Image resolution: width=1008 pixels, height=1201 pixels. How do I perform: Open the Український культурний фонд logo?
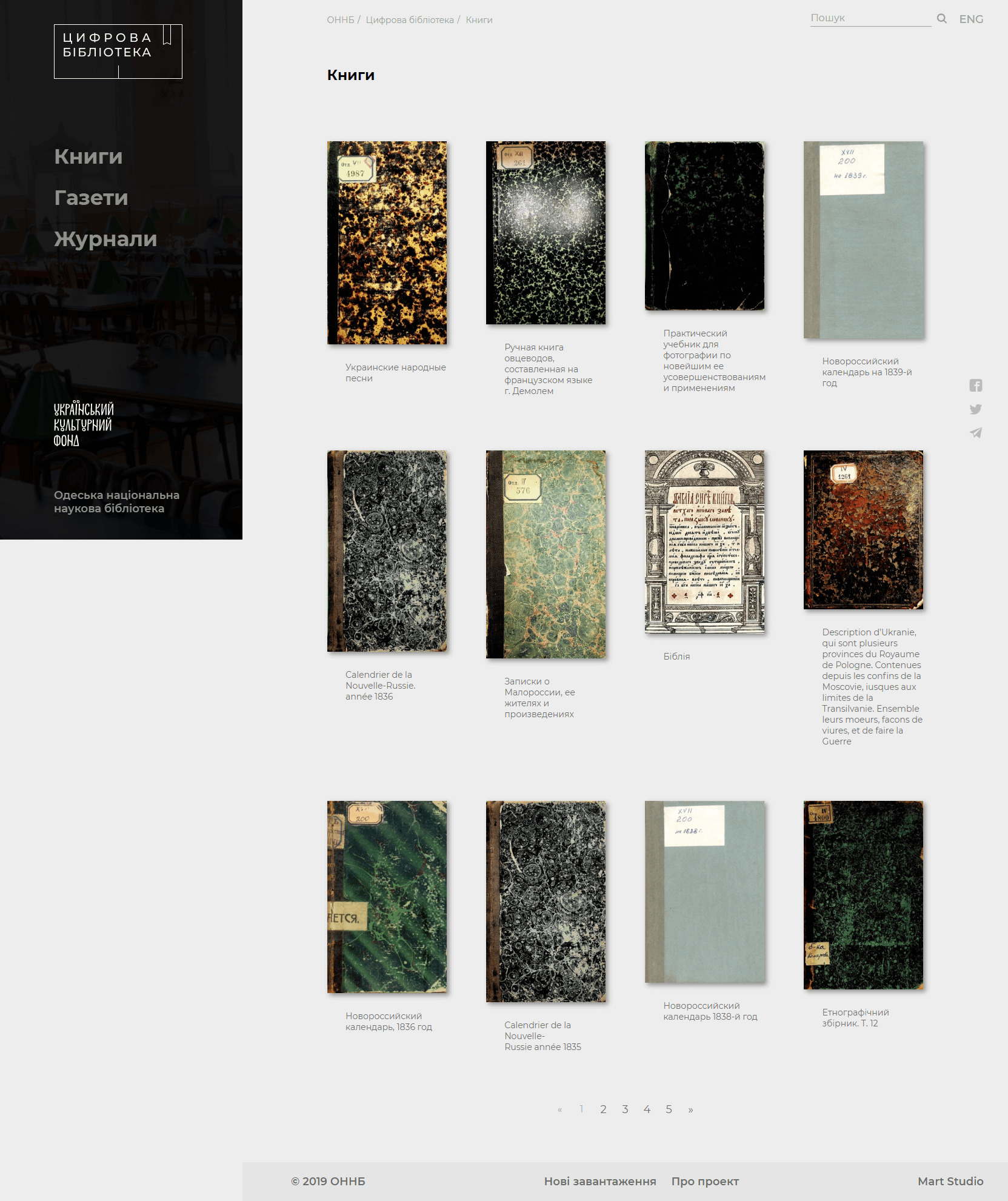[x=84, y=424]
